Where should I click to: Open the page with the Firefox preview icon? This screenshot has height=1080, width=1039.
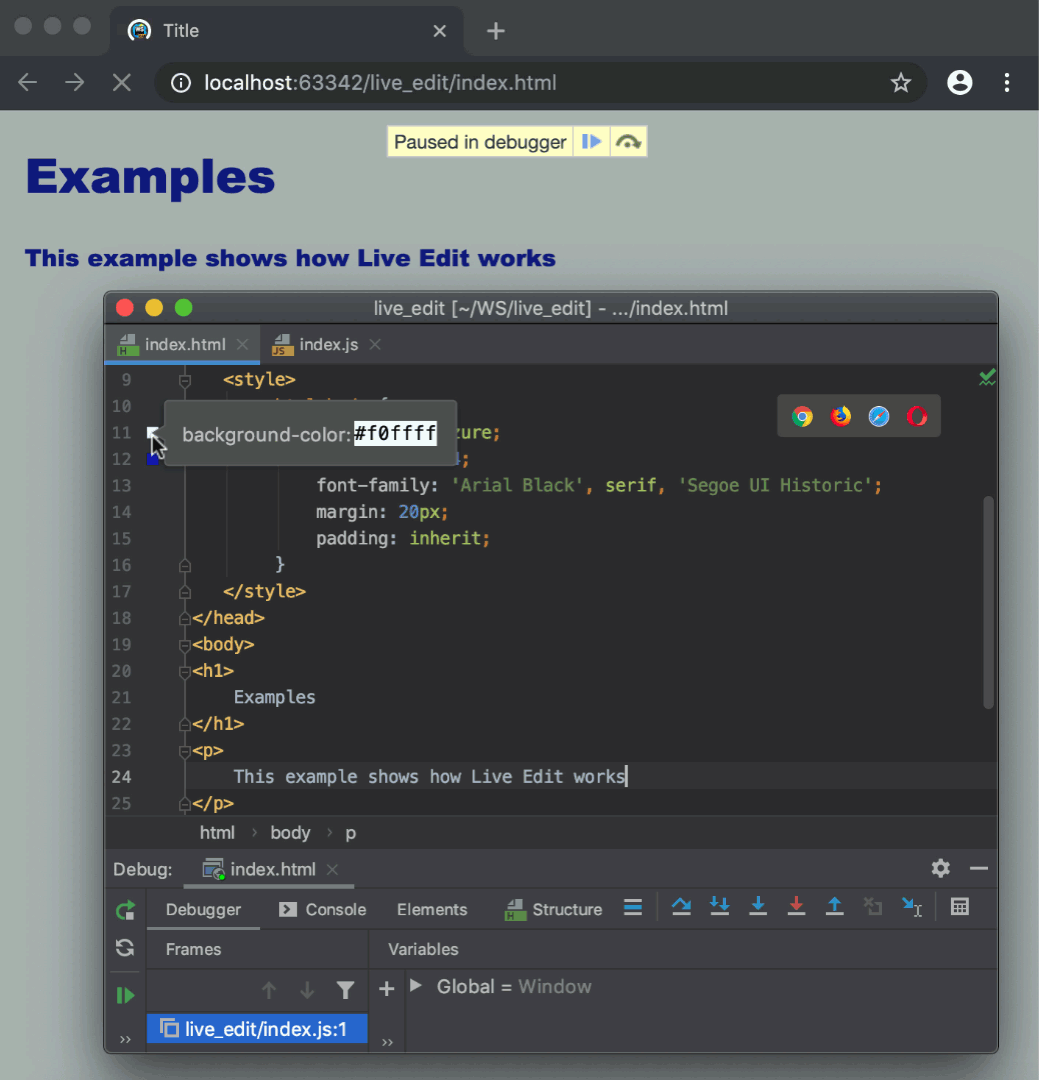pos(840,416)
